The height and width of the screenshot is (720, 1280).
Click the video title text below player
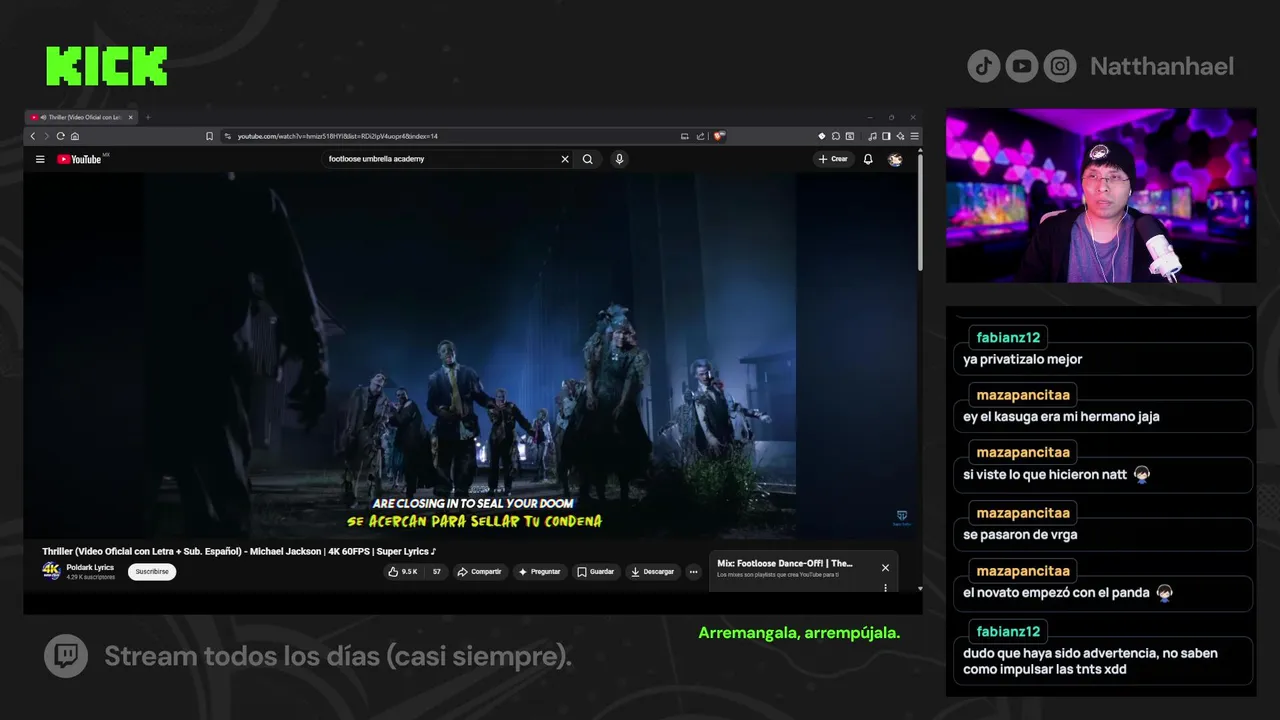point(239,551)
